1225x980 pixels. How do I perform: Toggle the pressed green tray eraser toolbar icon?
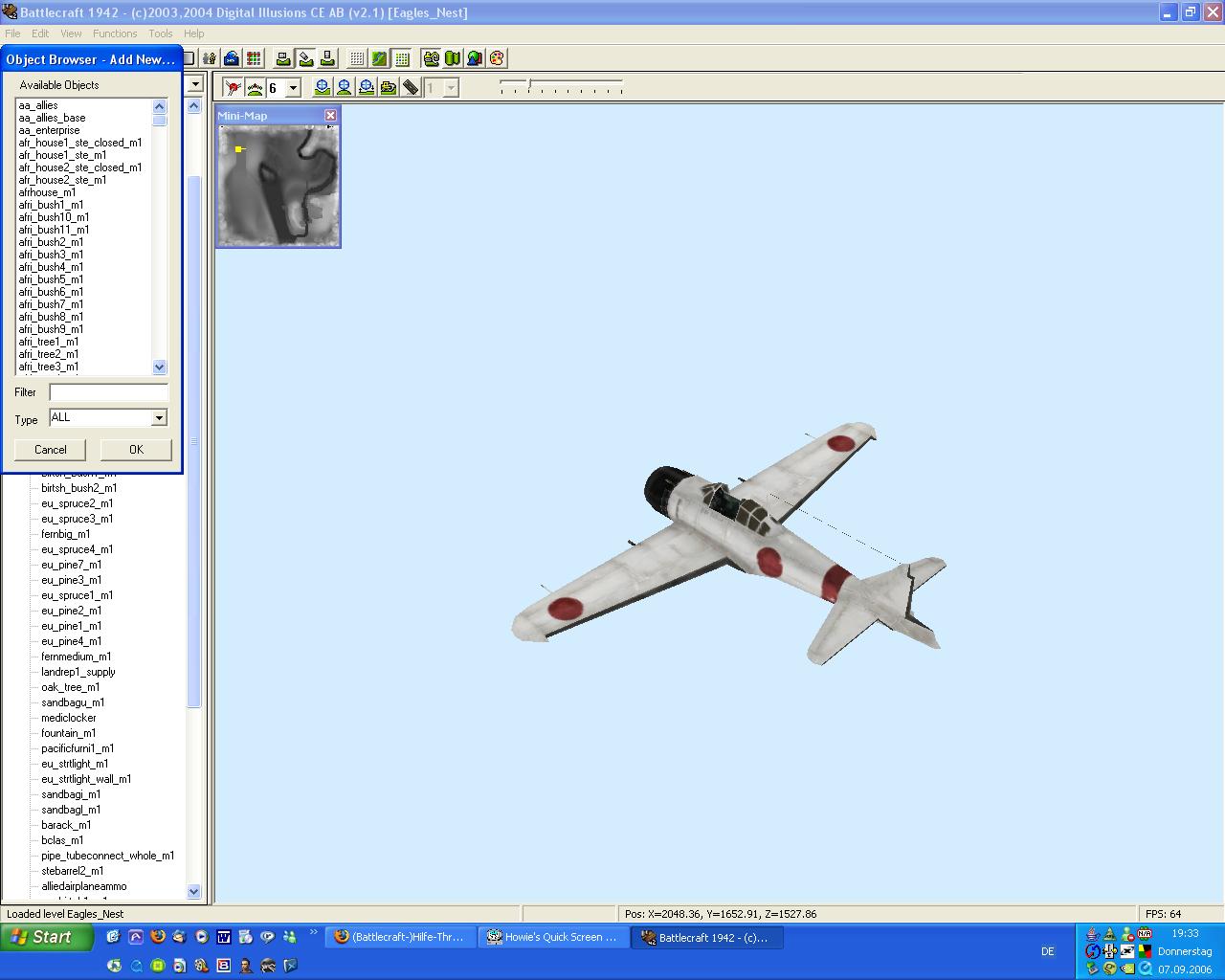tap(305, 58)
